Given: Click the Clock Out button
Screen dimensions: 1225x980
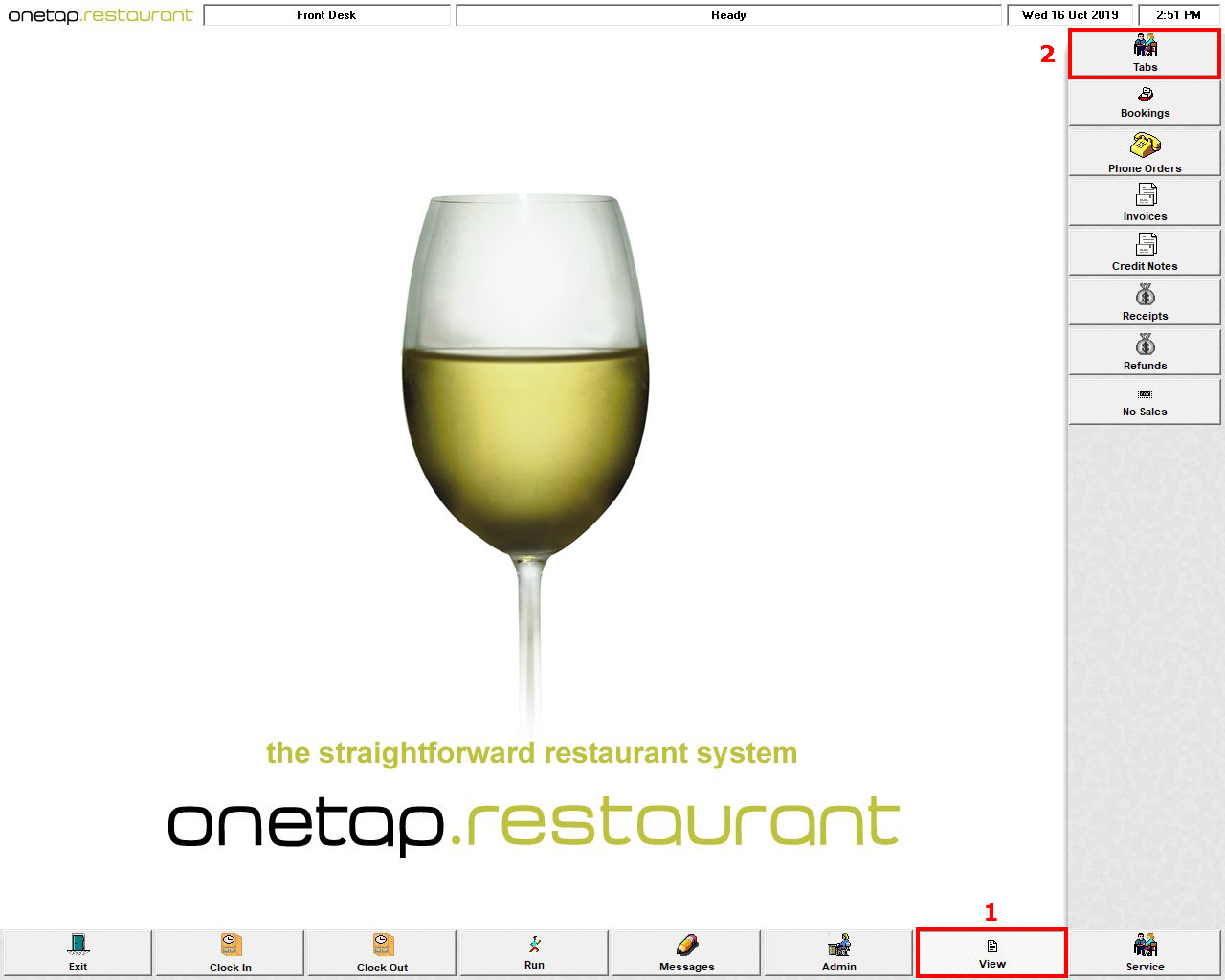Looking at the screenshot, I should [x=381, y=952].
